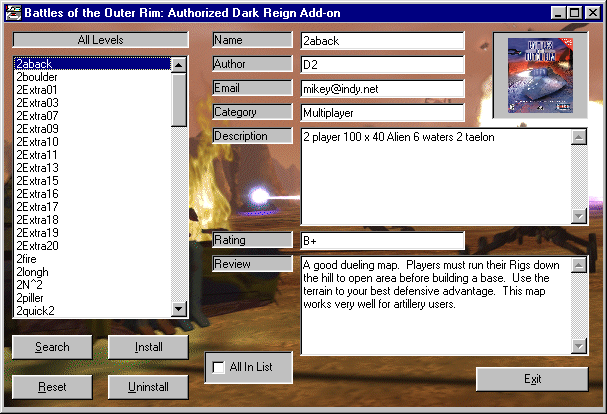Maximize the Battles of the Outer Rim window
This screenshot has width=607, height=414.
pyautogui.click(x=574, y=13)
